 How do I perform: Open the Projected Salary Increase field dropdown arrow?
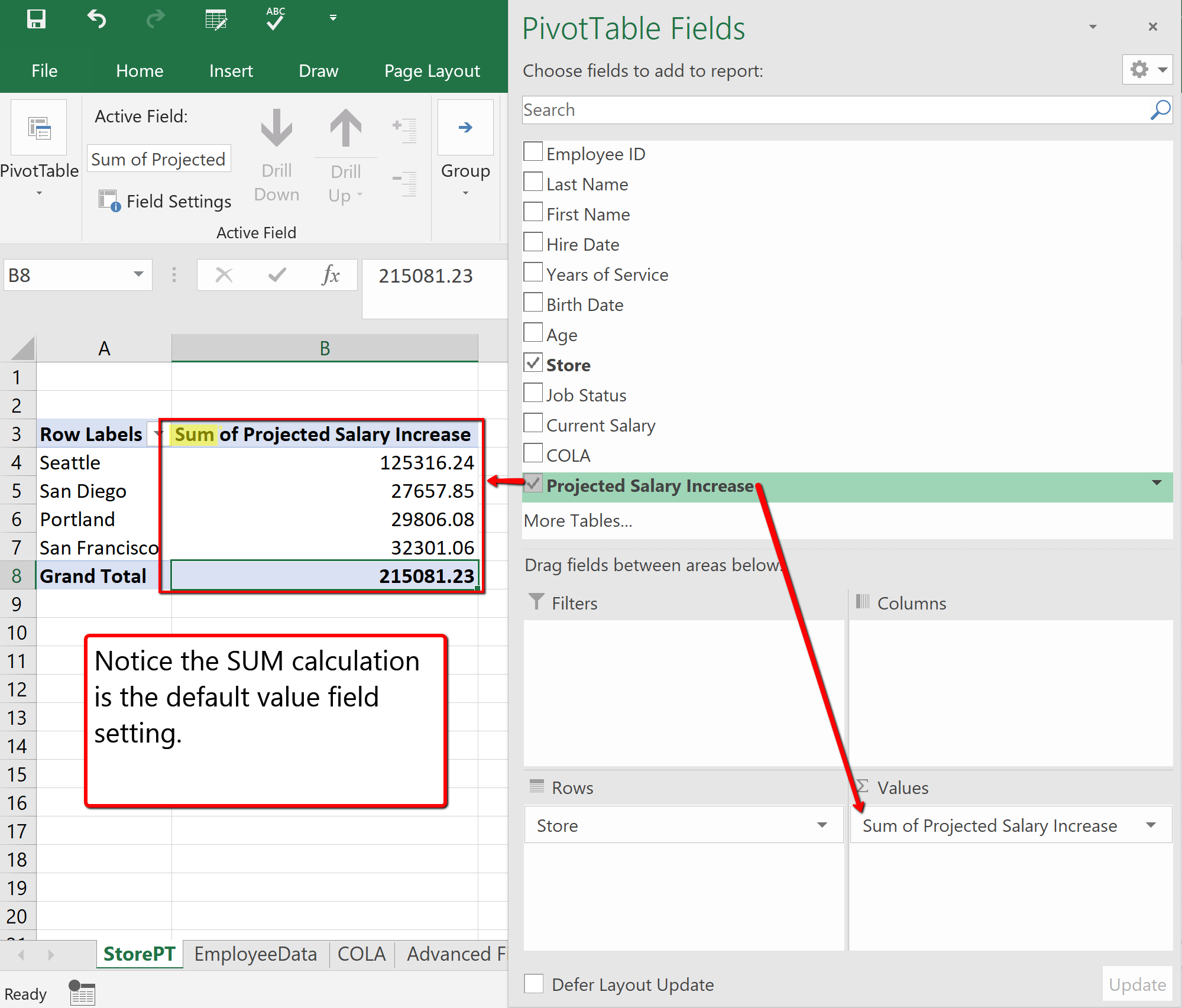[1157, 484]
